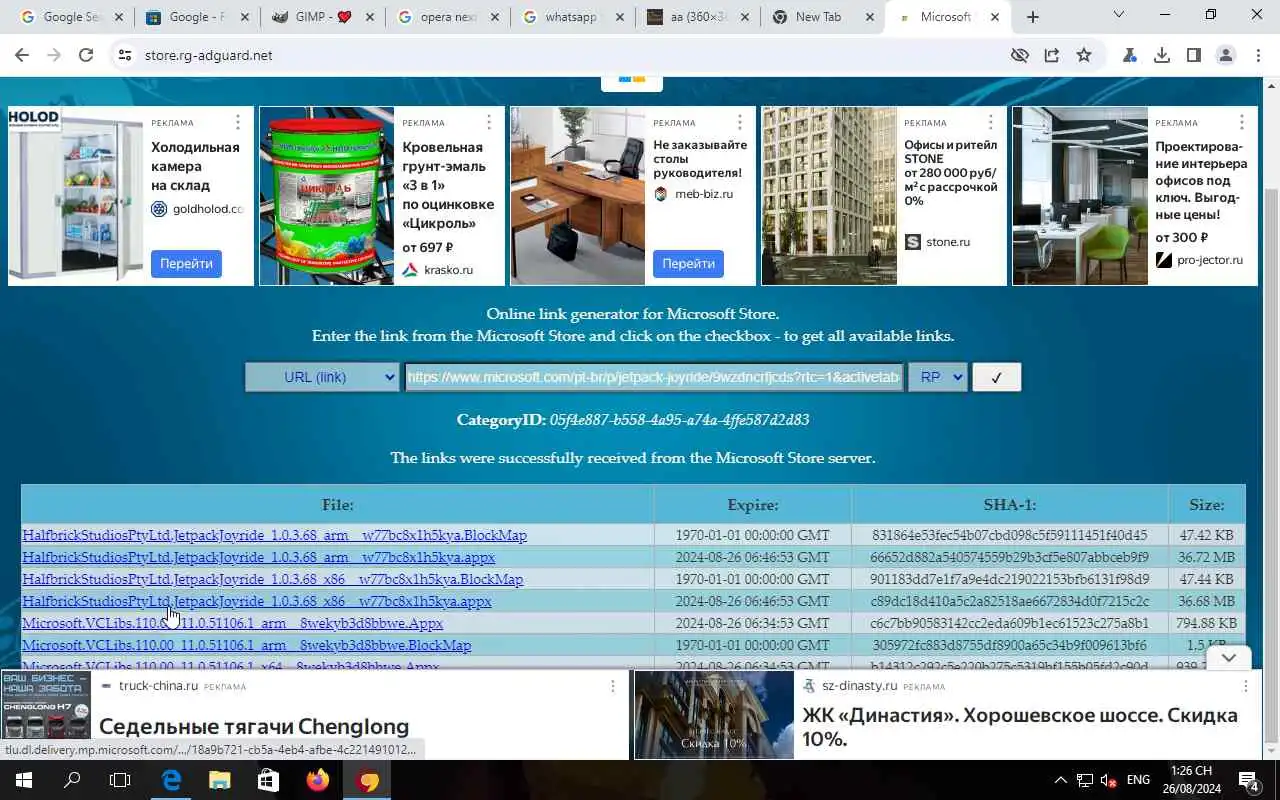The image size is (1280, 800).
Task: Download JetpackJoyride x86 BlockMap file link
Action: [x=272, y=579]
